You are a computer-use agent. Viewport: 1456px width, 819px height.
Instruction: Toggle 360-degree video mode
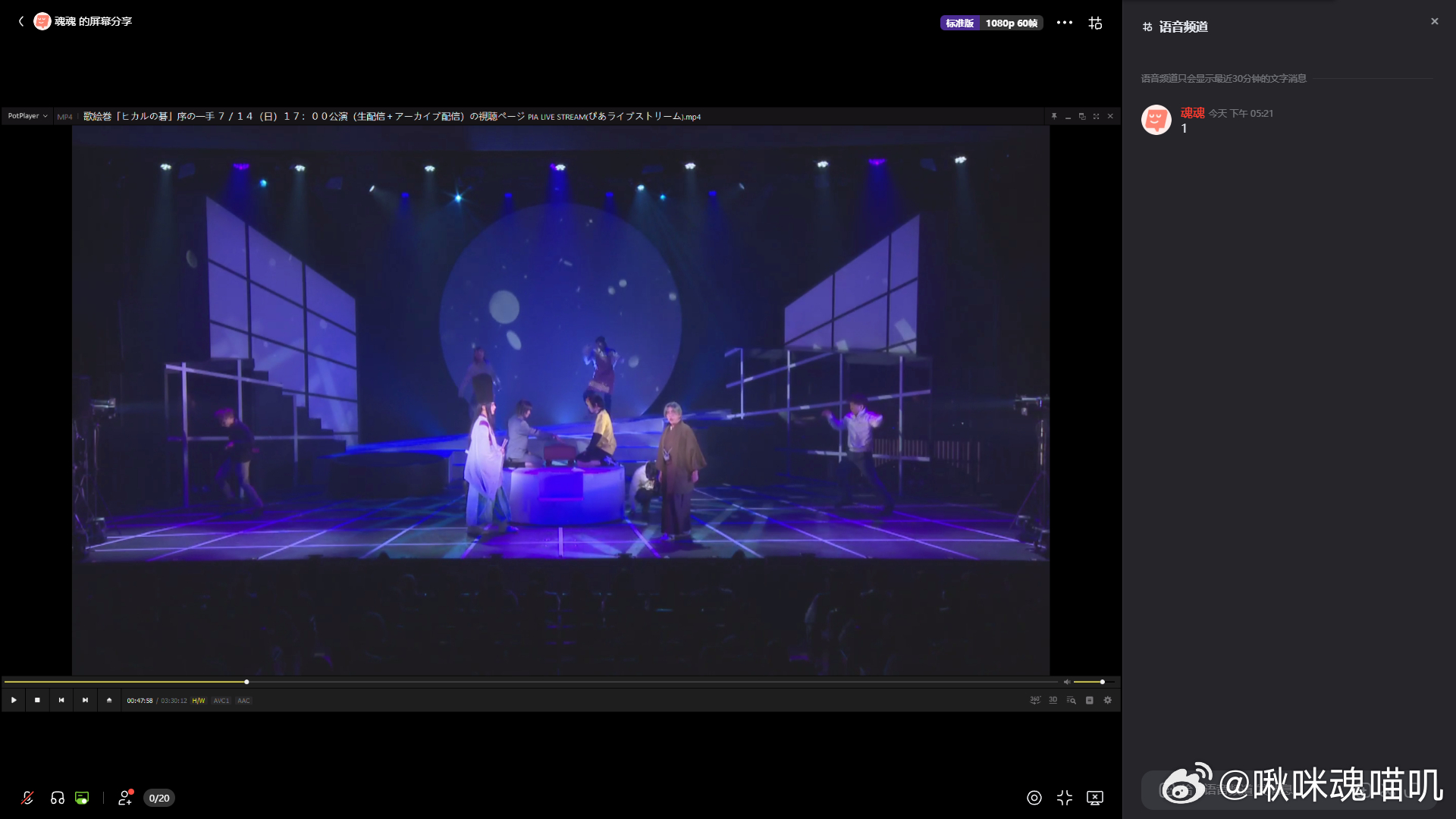[x=1034, y=700]
